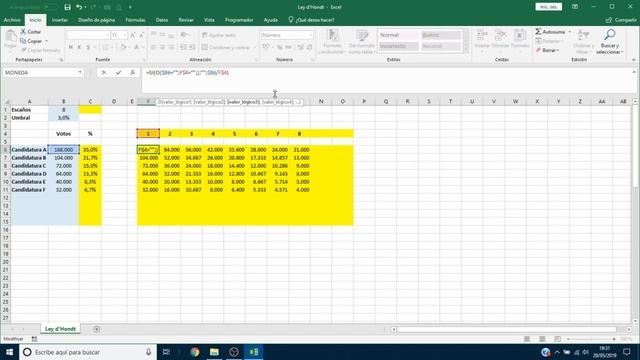This screenshot has height=360, width=640.
Task: Collapse the ribbon with the chevron
Action: pos(633,60)
